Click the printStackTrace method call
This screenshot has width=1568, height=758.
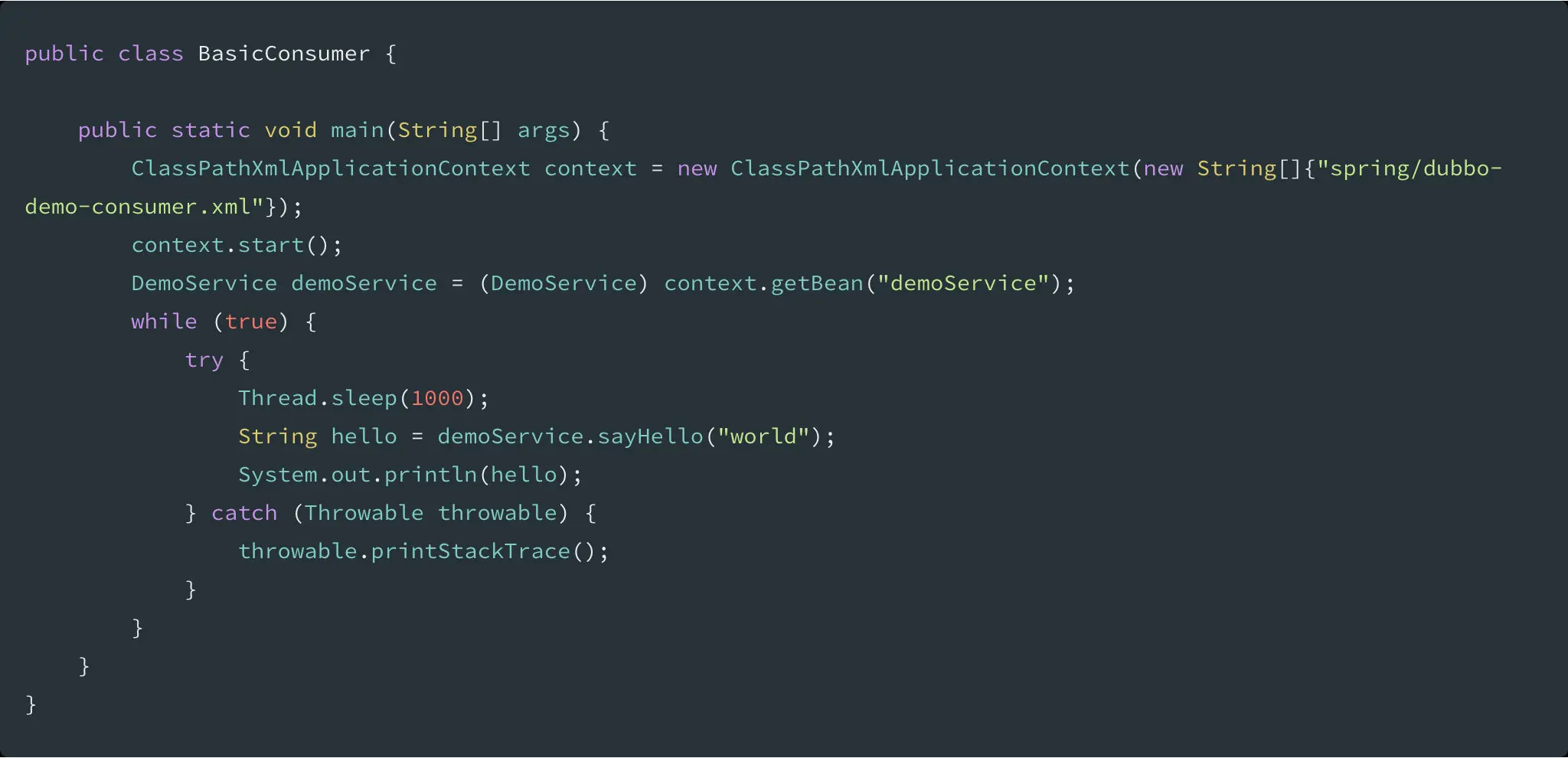tap(471, 551)
